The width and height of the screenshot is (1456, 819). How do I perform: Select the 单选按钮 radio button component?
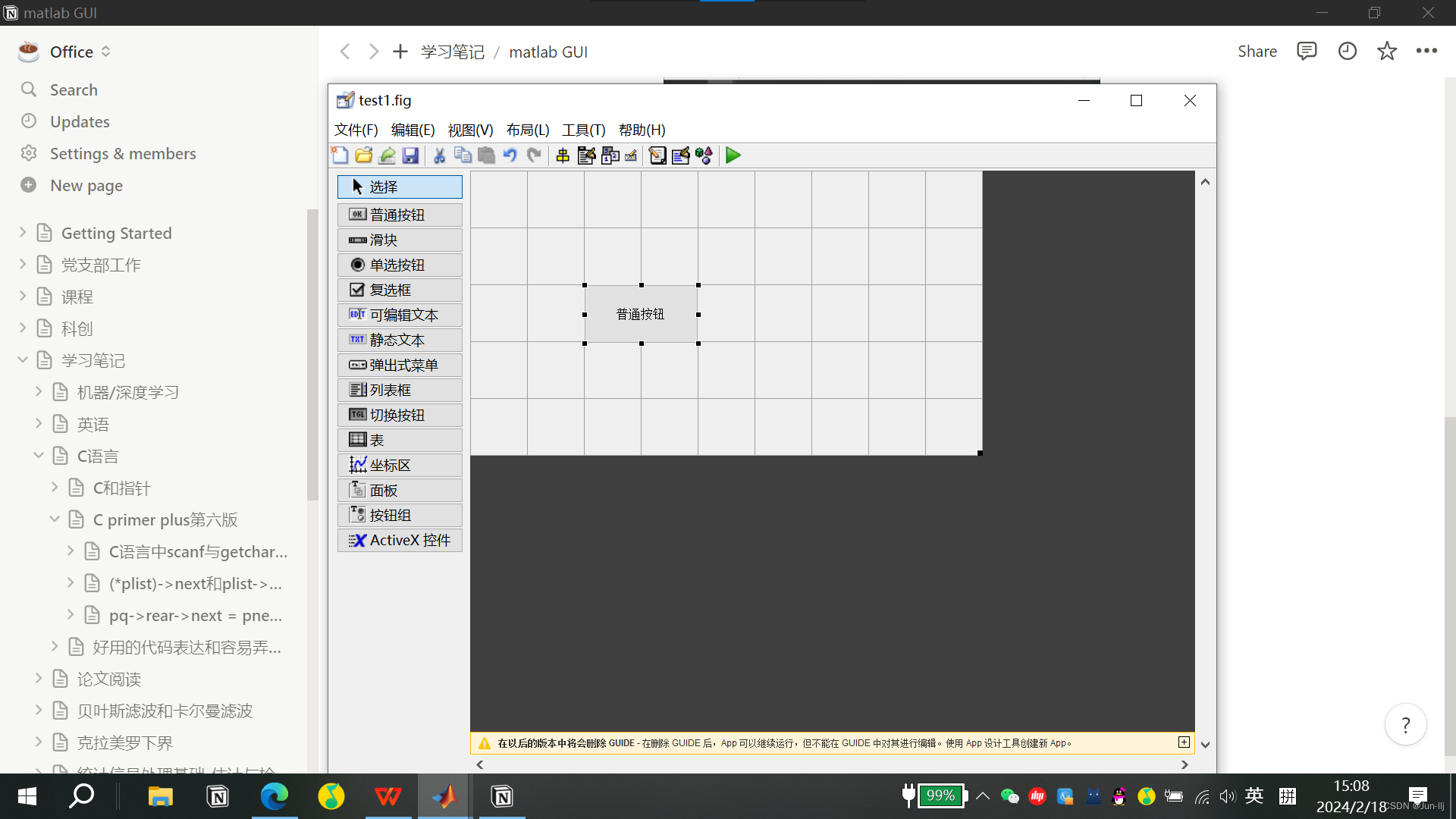point(400,265)
